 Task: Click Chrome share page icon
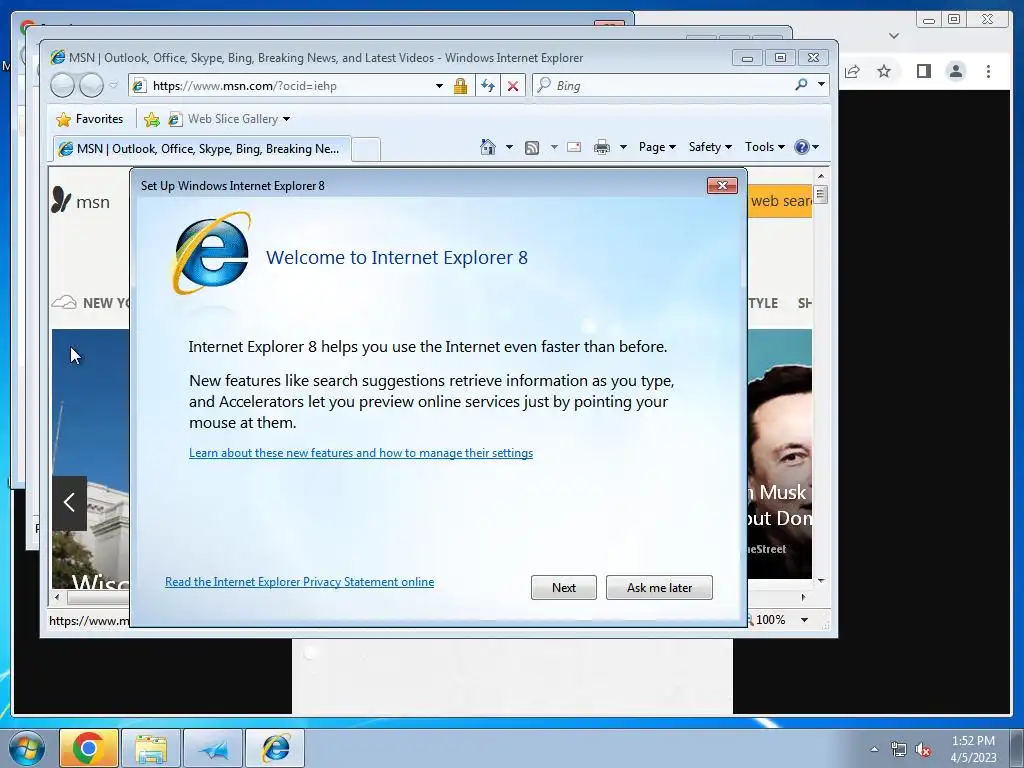coord(852,71)
